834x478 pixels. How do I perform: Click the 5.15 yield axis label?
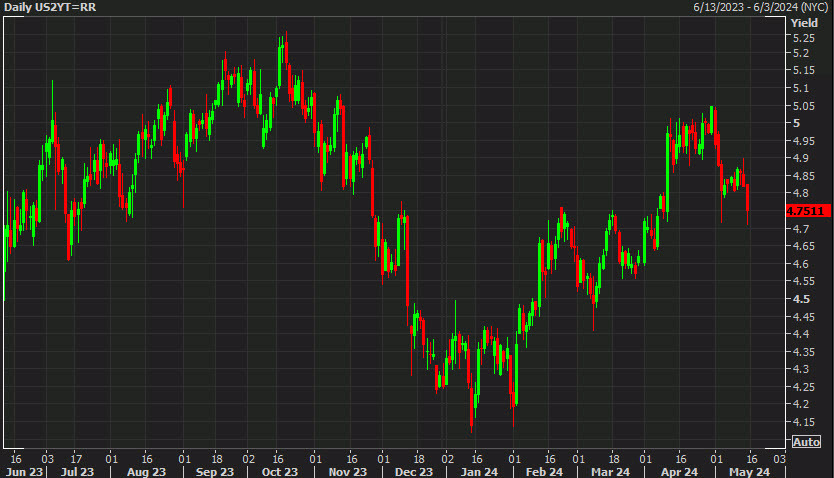pyautogui.click(x=803, y=70)
